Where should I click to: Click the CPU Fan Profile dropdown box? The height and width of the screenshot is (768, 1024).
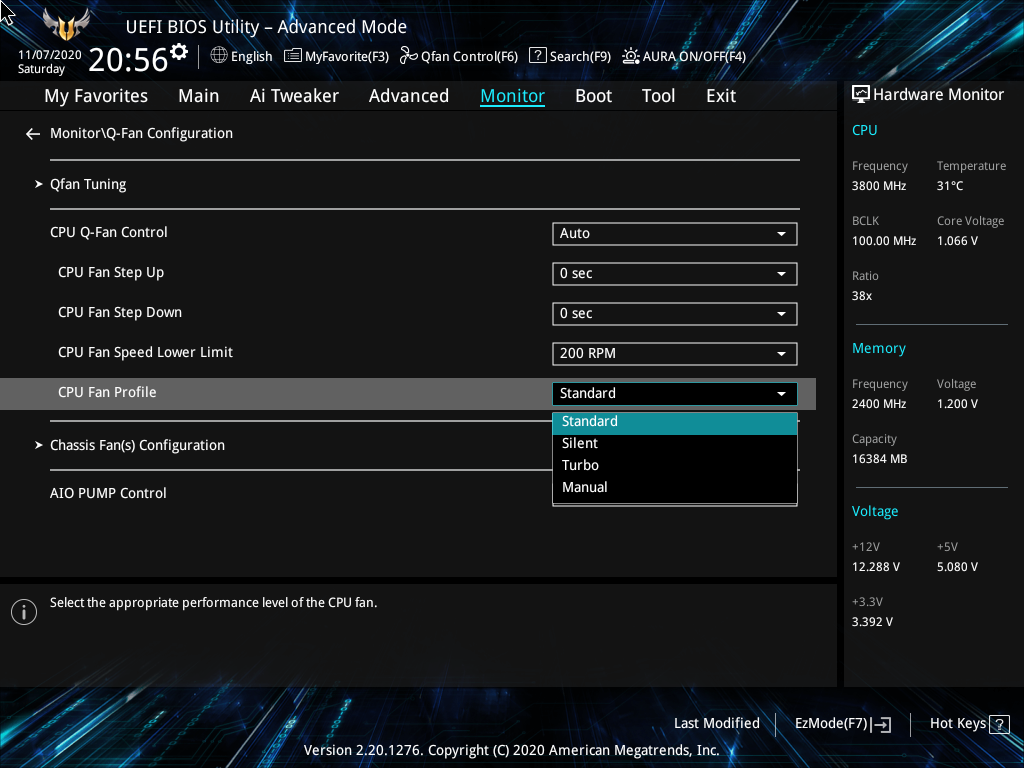(675, 393)
